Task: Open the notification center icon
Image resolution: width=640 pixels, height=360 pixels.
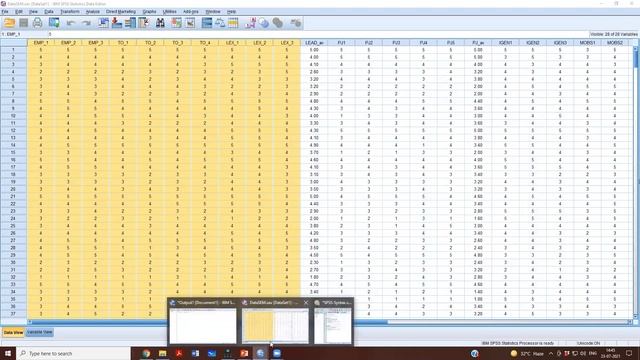Action: 629,353
